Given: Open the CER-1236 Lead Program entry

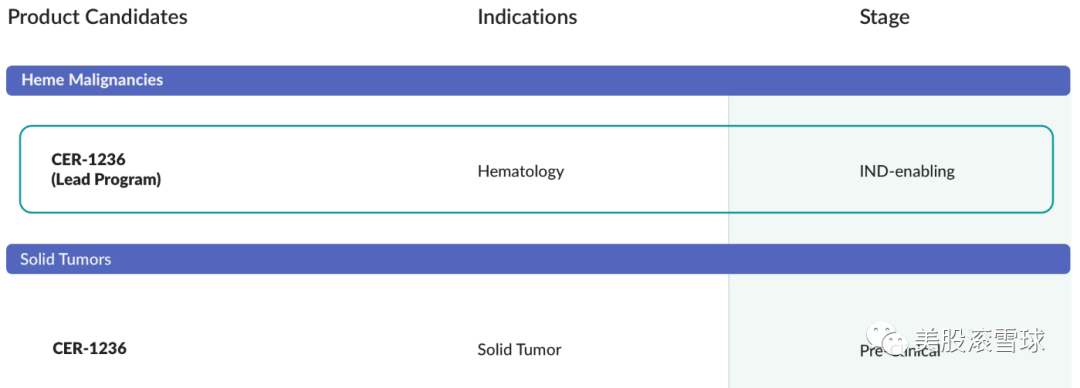Looking at the screenshot, I should [x=106, y=170].
